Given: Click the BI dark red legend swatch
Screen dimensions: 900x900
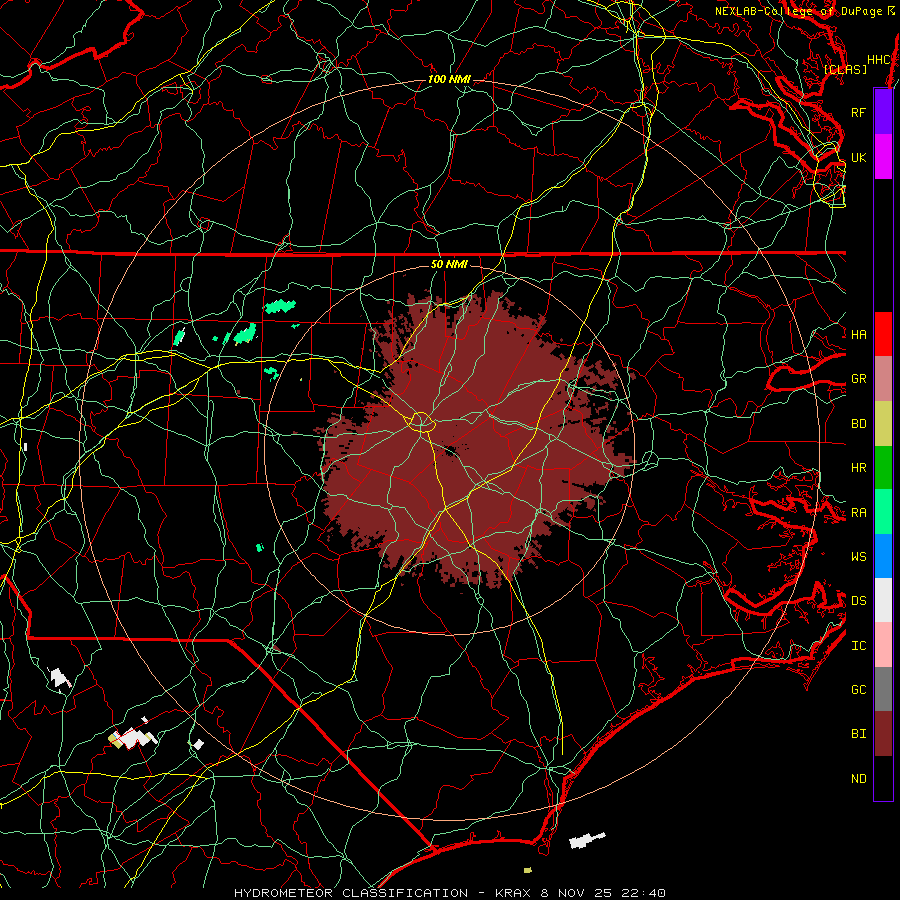Looking at the screenshot, I should click(x=883, y=734).
